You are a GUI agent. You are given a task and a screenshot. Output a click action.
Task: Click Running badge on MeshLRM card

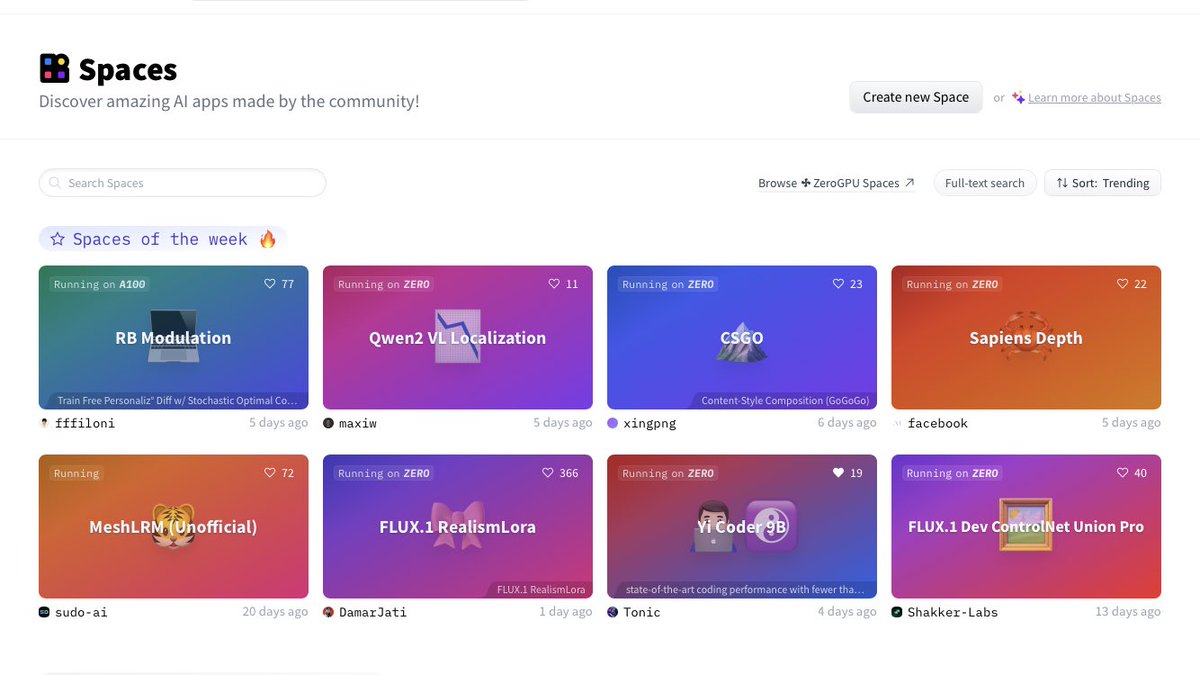[77, 473]
